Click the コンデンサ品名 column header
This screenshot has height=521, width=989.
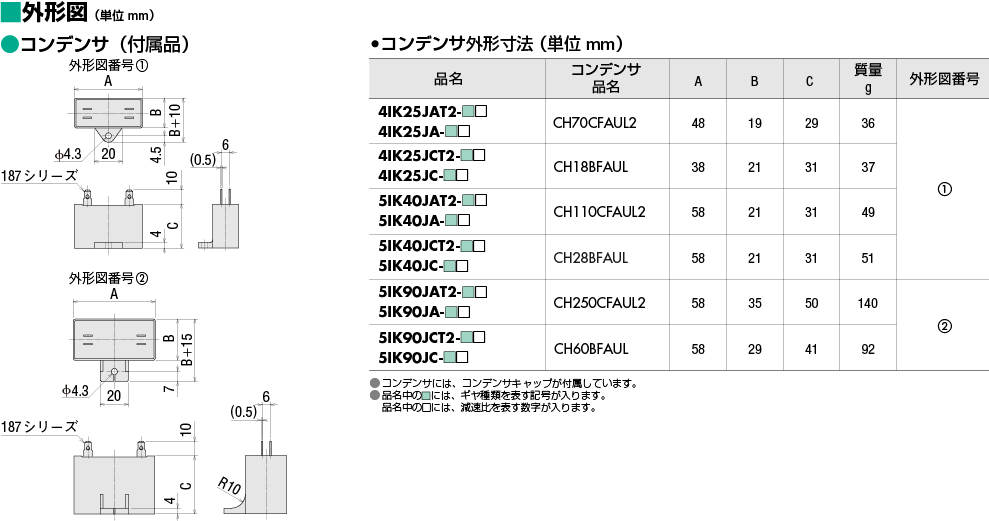click(606, 79)
